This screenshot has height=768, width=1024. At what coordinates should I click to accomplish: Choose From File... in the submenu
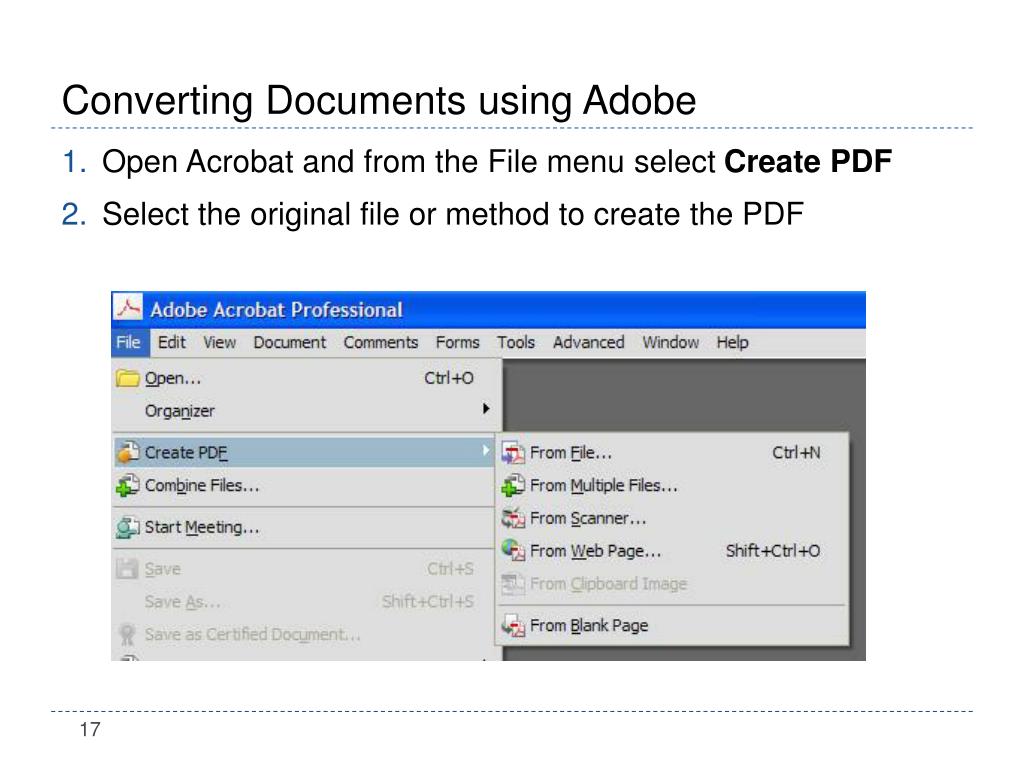coord(673,453)
